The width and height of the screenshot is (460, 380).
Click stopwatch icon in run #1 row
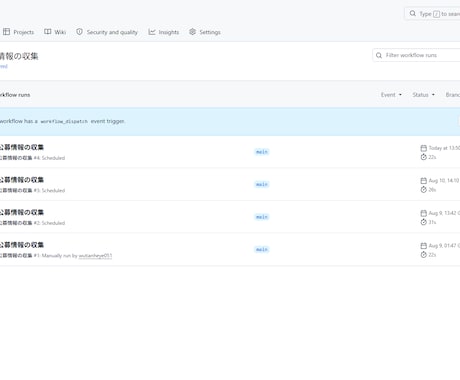tap(423, 255)
